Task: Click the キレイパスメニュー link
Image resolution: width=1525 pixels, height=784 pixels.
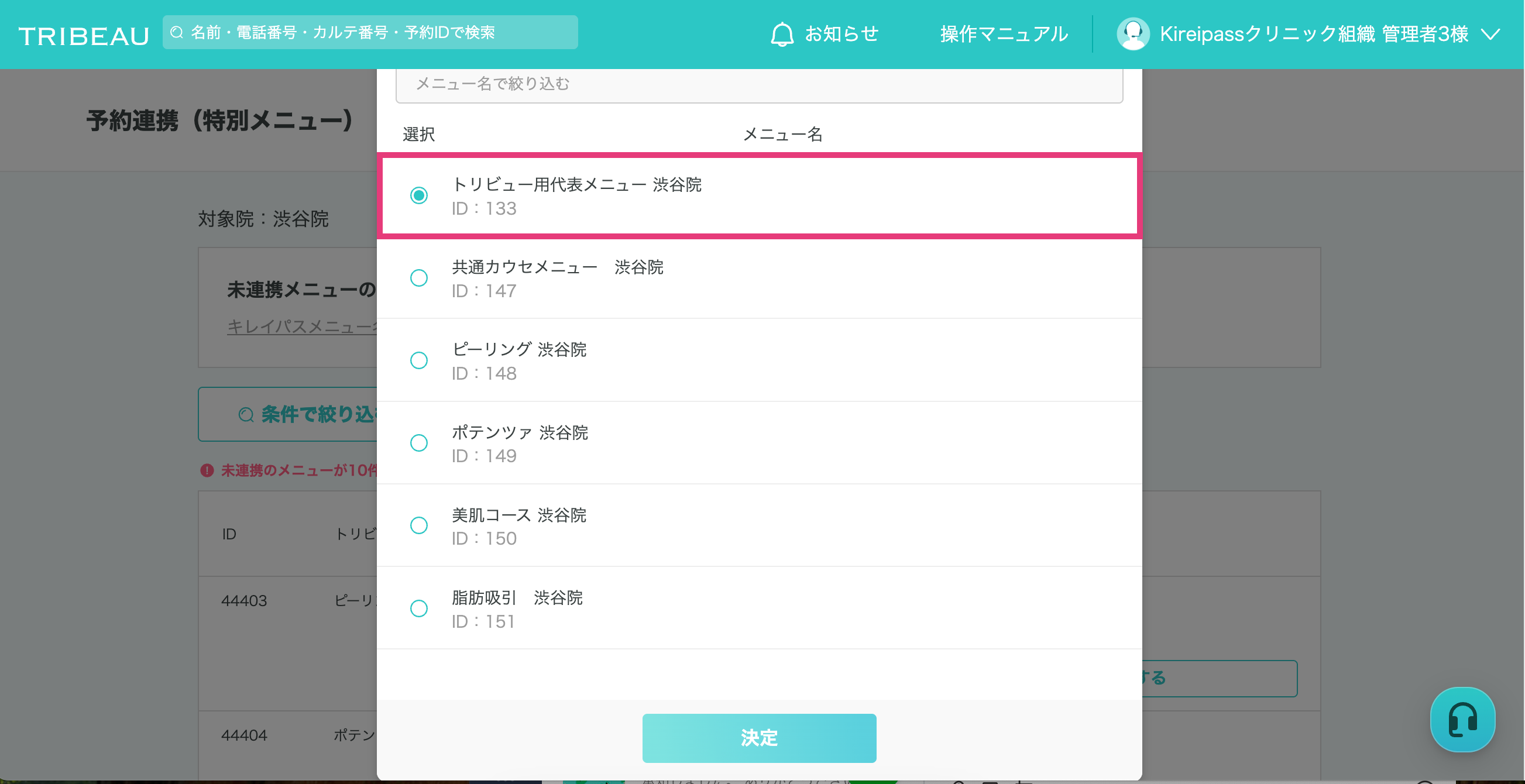Action: [302, 326]
